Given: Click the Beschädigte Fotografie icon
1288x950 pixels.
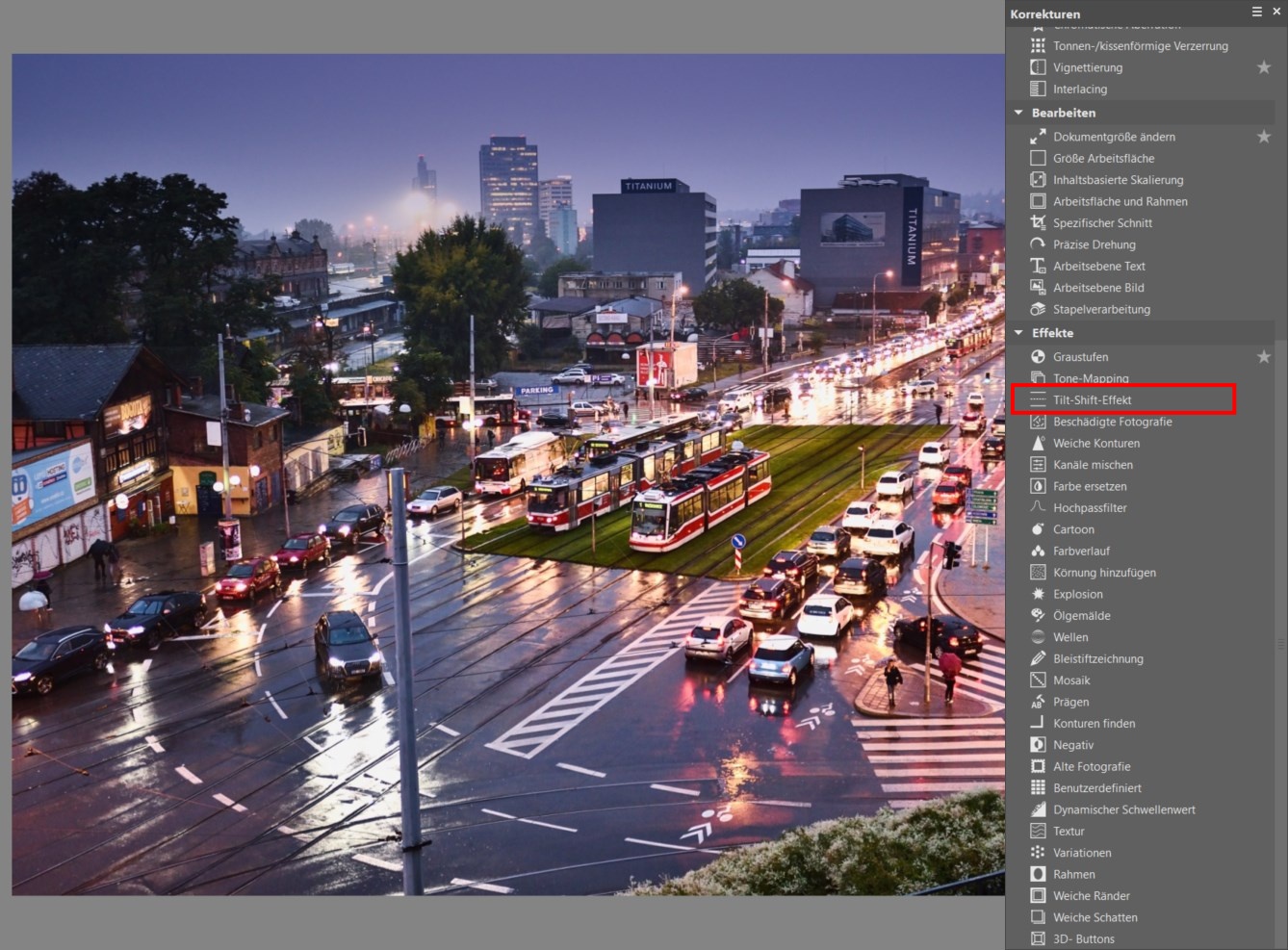Looking at the screenshot, I should pyautogui.click(x=1038, y=422).
